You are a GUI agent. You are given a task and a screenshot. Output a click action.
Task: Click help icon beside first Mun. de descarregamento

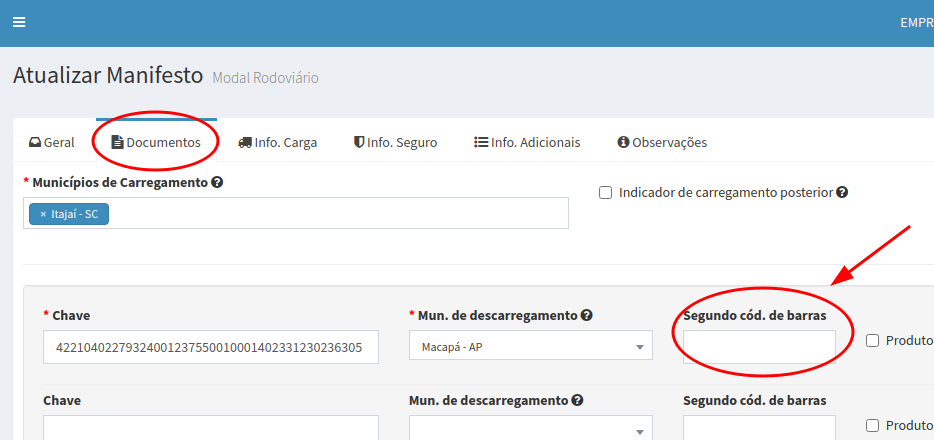(x=587, y=315)
